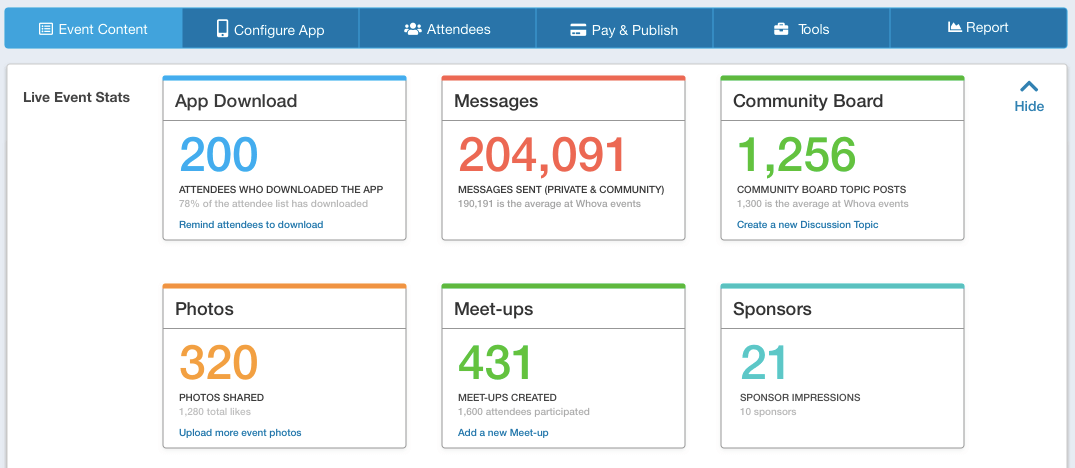Collapse stats using the Hide chevron arrow
This screenshot has height=468, width=1075.
(x=1028, y=86)
